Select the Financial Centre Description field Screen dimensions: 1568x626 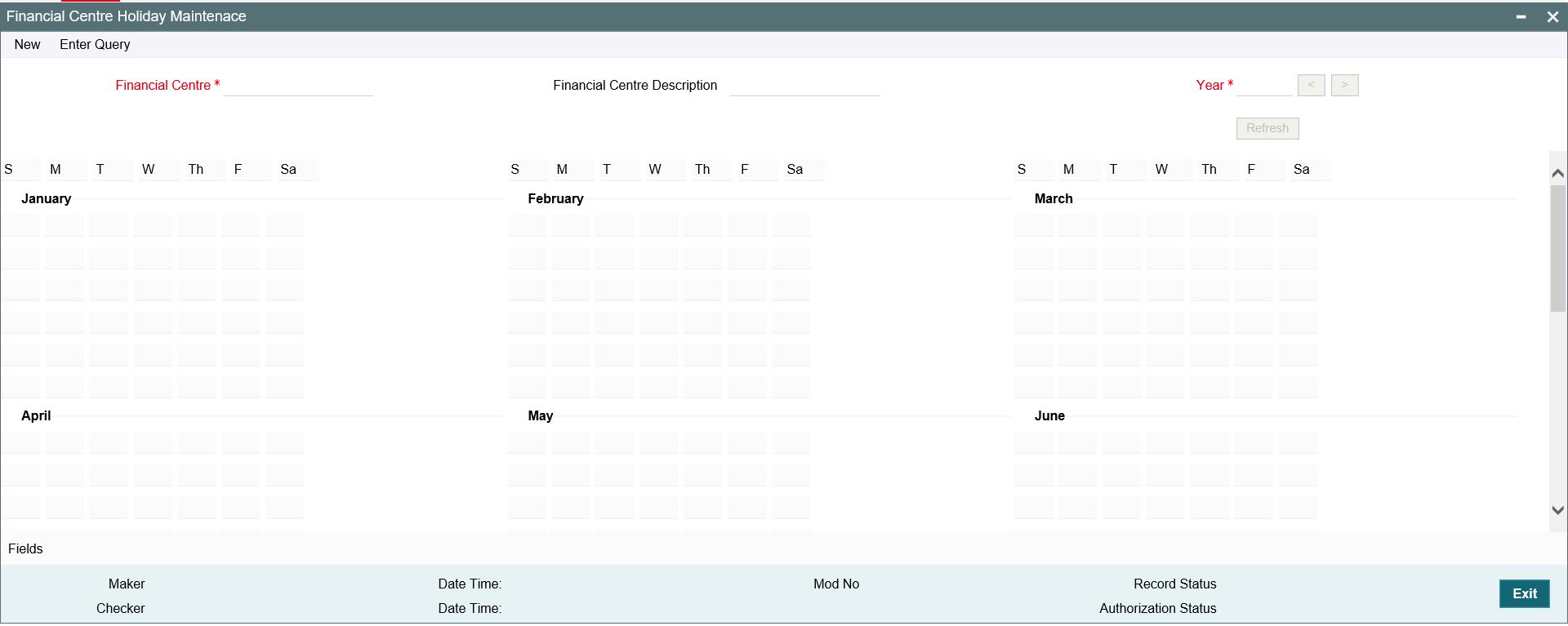(805, 85)
